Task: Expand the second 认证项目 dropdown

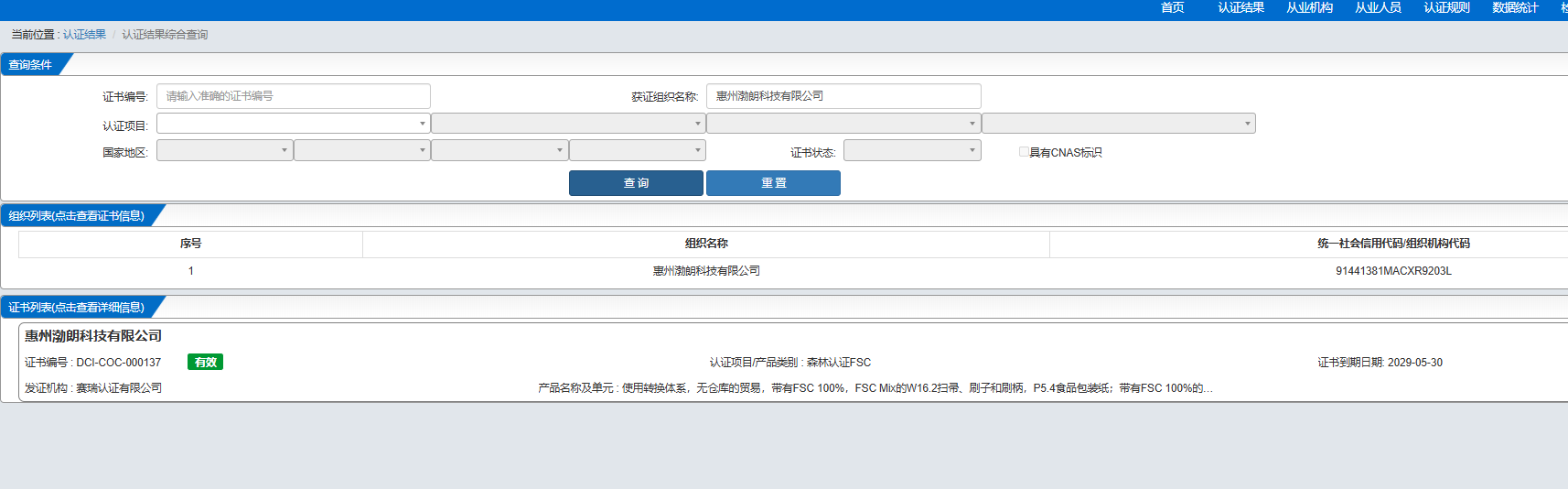Action: point(568,124)
